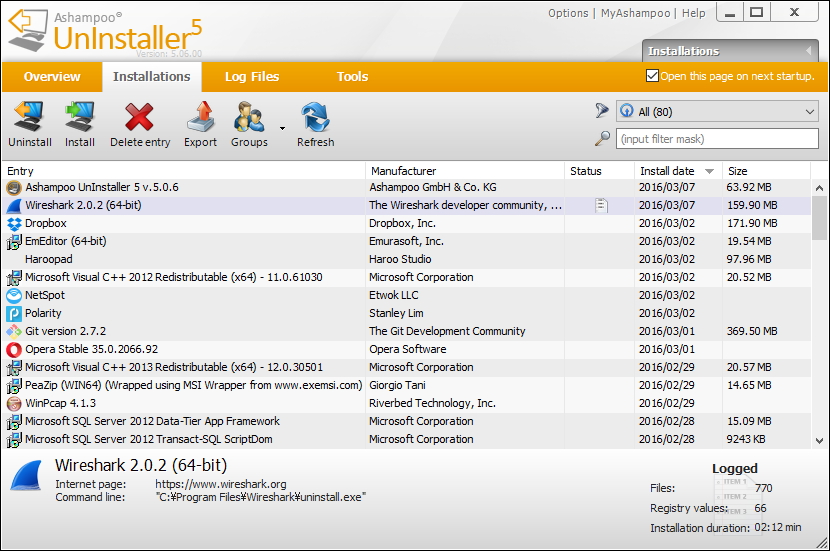Click the 9243 KB size value
This screenshot has height=551, width=830.
point(746,439)
